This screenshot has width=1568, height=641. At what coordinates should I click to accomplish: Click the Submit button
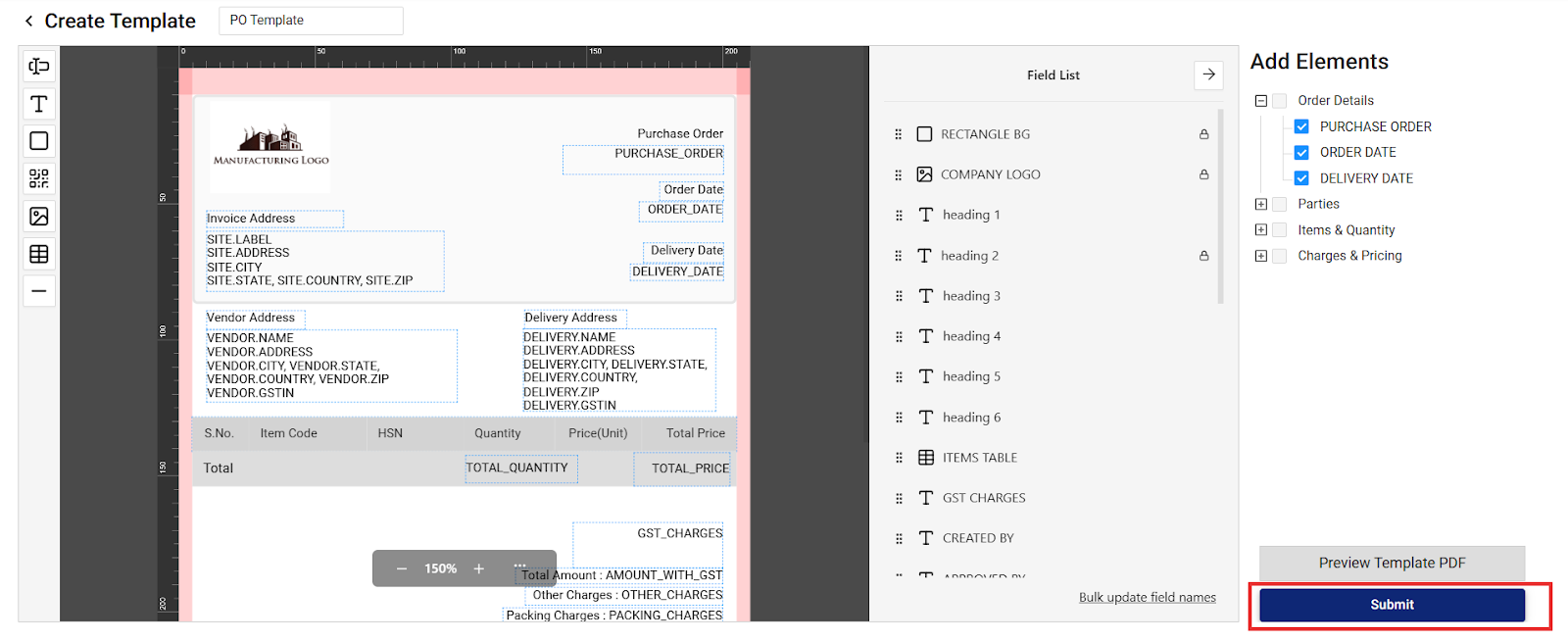click(x=1392, y=605)
